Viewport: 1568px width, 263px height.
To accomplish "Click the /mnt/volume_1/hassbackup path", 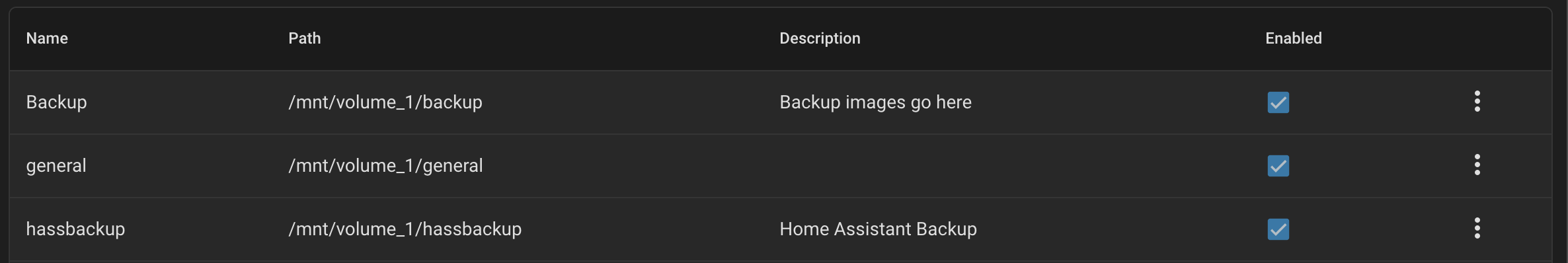I will click(405, 229).
